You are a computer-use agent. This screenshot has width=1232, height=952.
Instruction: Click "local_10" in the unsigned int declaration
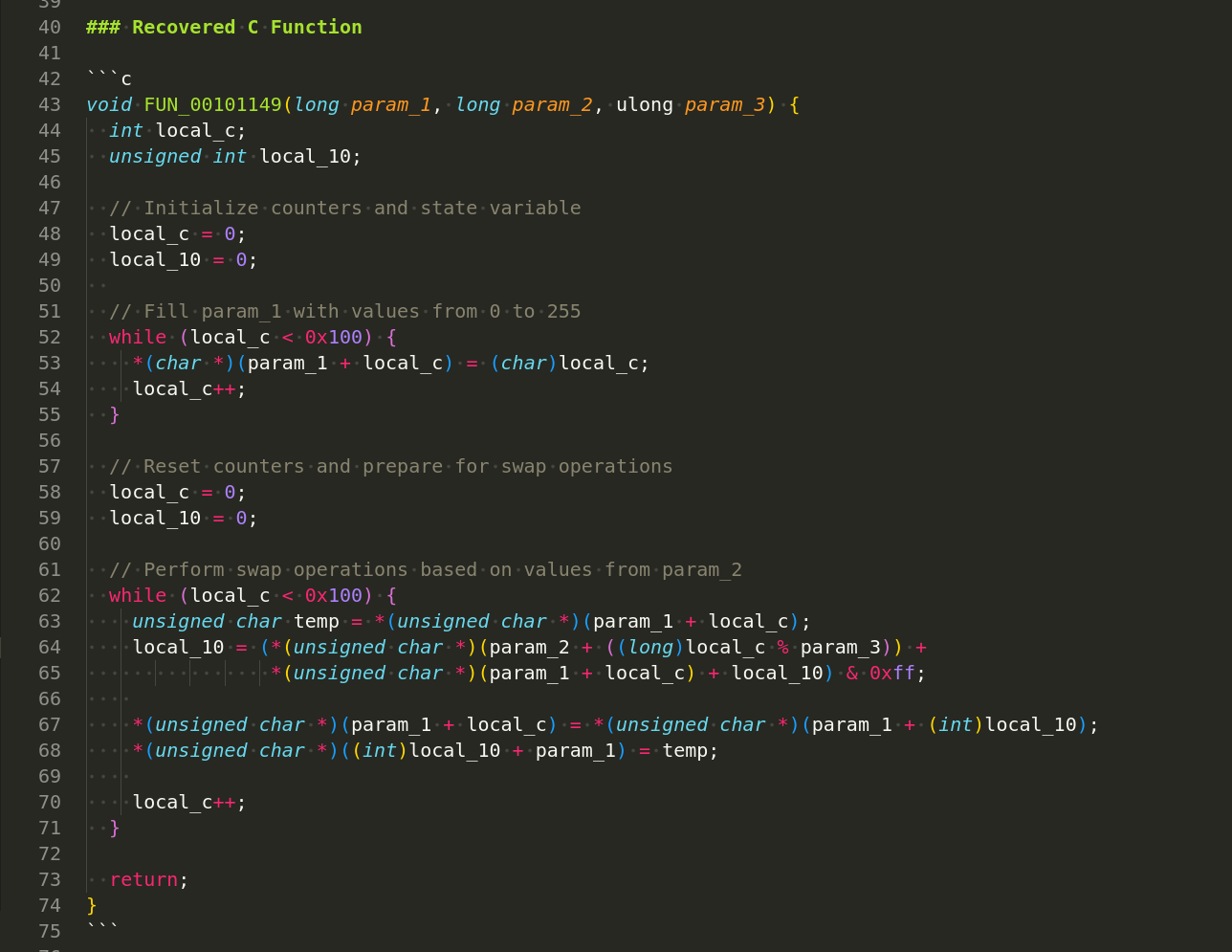tap(305, 156)
